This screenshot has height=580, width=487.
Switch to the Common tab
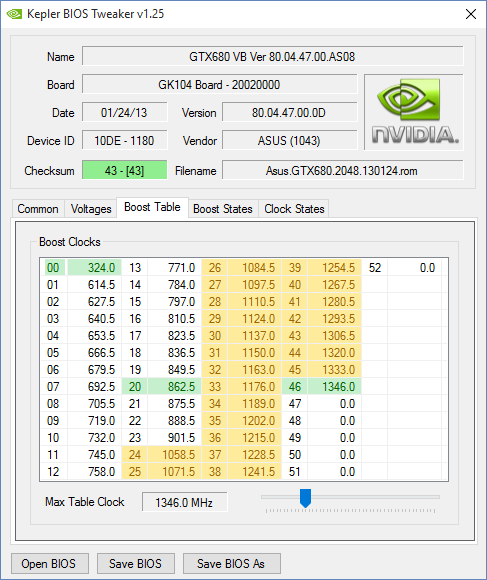click(x=38, y=209)
